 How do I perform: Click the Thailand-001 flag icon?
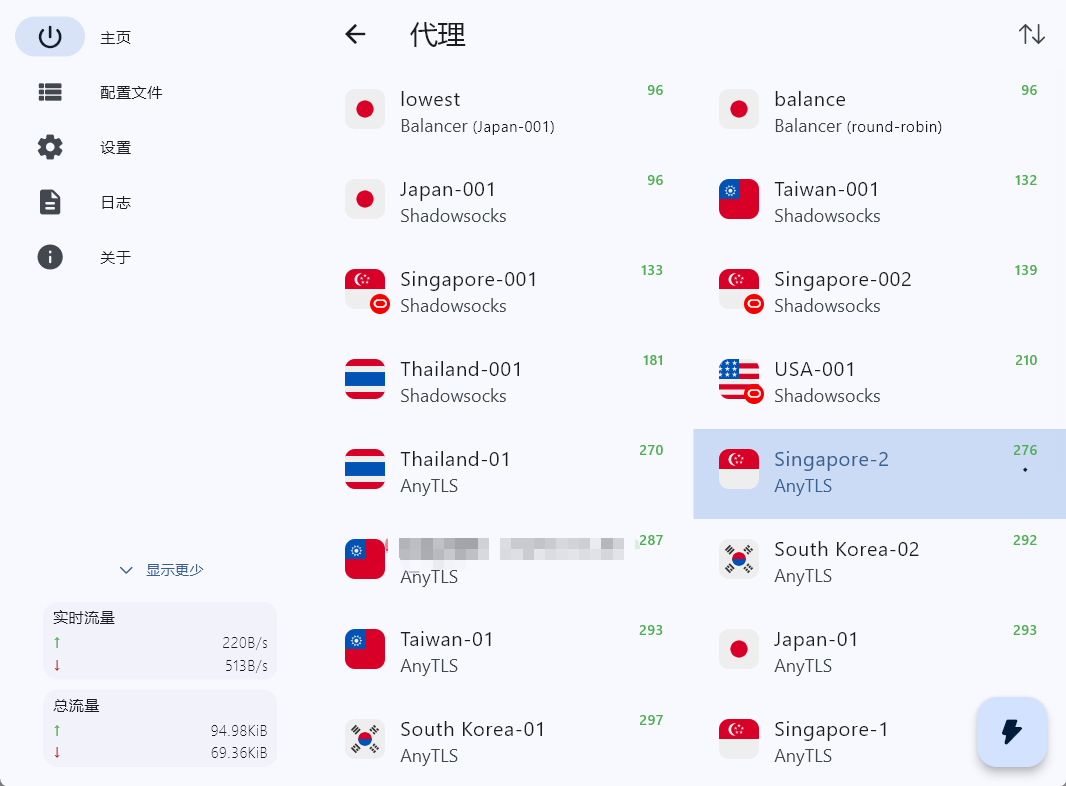coord(365,380)
